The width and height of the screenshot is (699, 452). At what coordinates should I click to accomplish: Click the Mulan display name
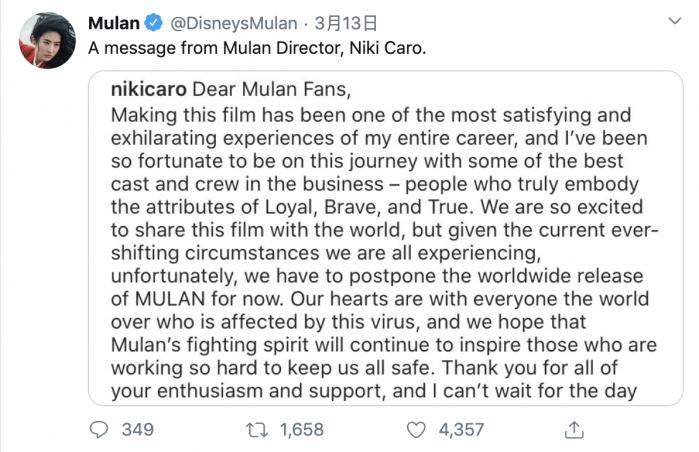(113, 23)
